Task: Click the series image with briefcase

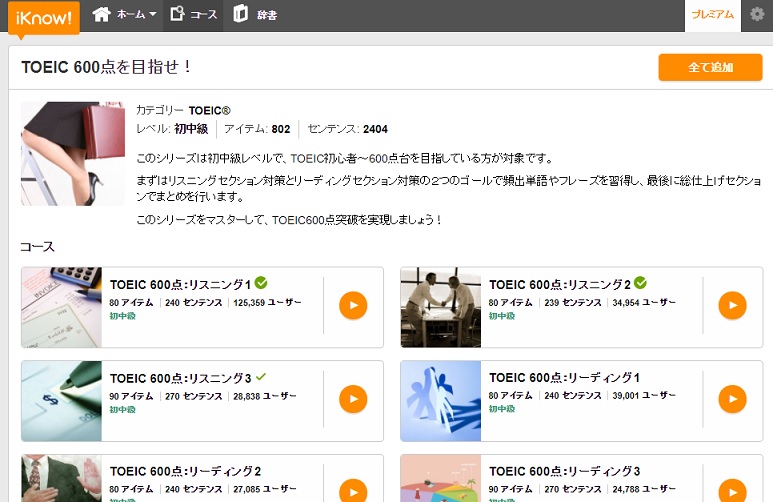Action: pyautogui.click(x=73, y=153)
